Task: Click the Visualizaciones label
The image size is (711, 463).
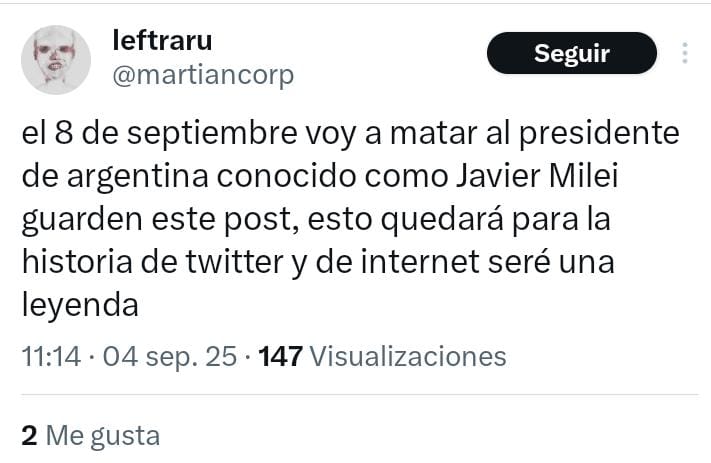Action: [407, 356]
